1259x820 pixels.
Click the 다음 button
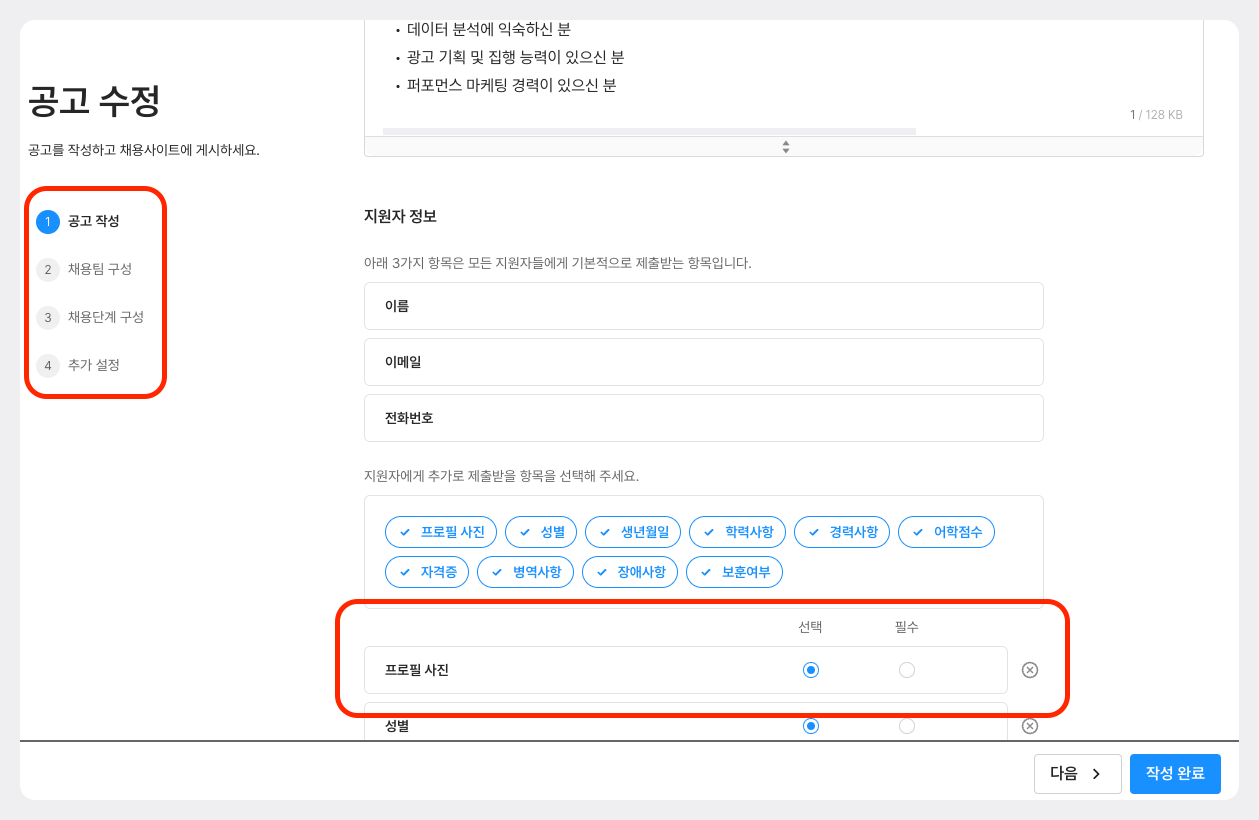coord(1077,774)
